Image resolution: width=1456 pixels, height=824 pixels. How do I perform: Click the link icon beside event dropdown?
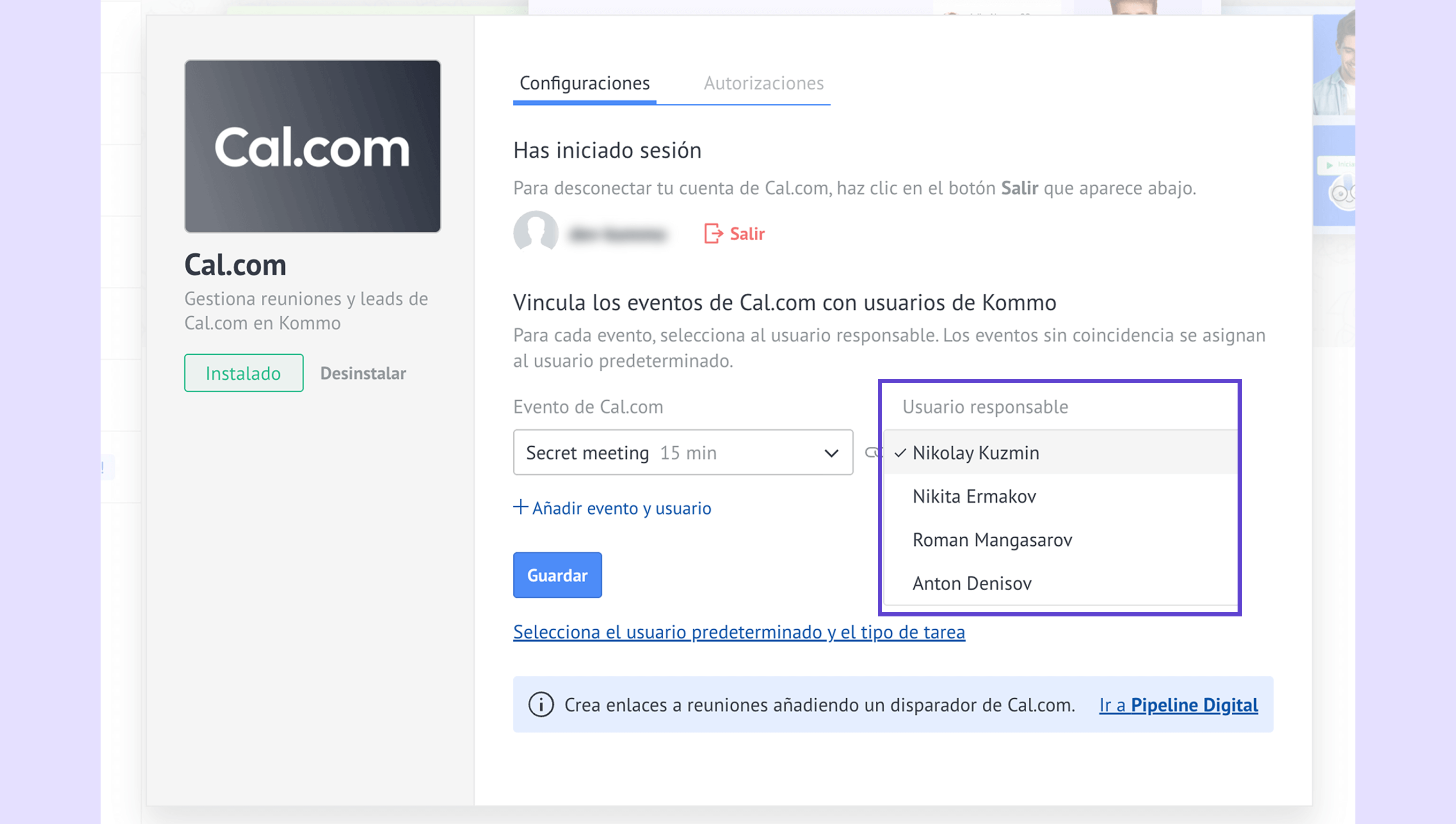[x=872, y=452]
